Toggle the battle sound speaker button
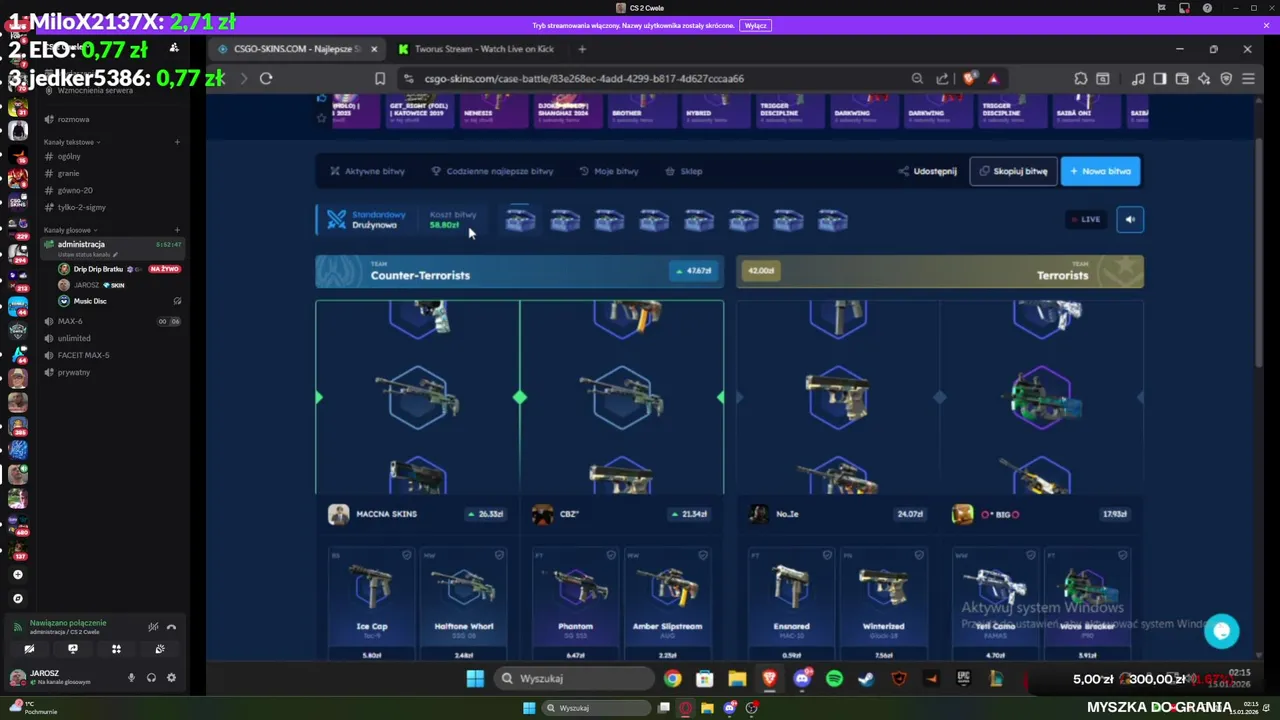 pyautogui.click(x=1130, y=219)
